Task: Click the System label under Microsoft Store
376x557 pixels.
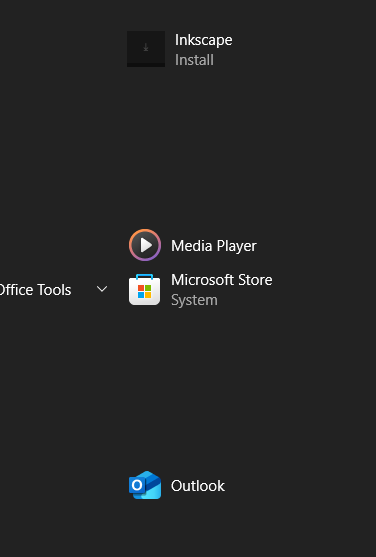Action: 194,300
